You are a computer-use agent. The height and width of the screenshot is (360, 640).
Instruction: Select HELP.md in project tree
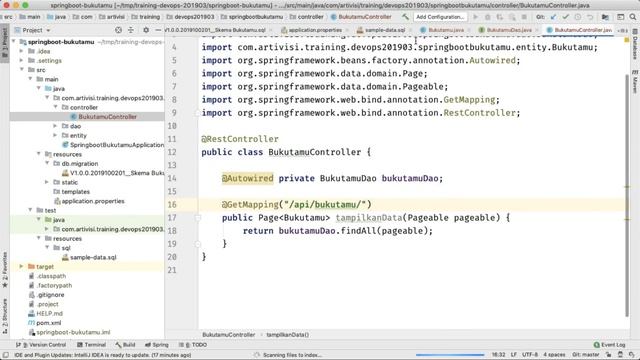click(45, 313)
